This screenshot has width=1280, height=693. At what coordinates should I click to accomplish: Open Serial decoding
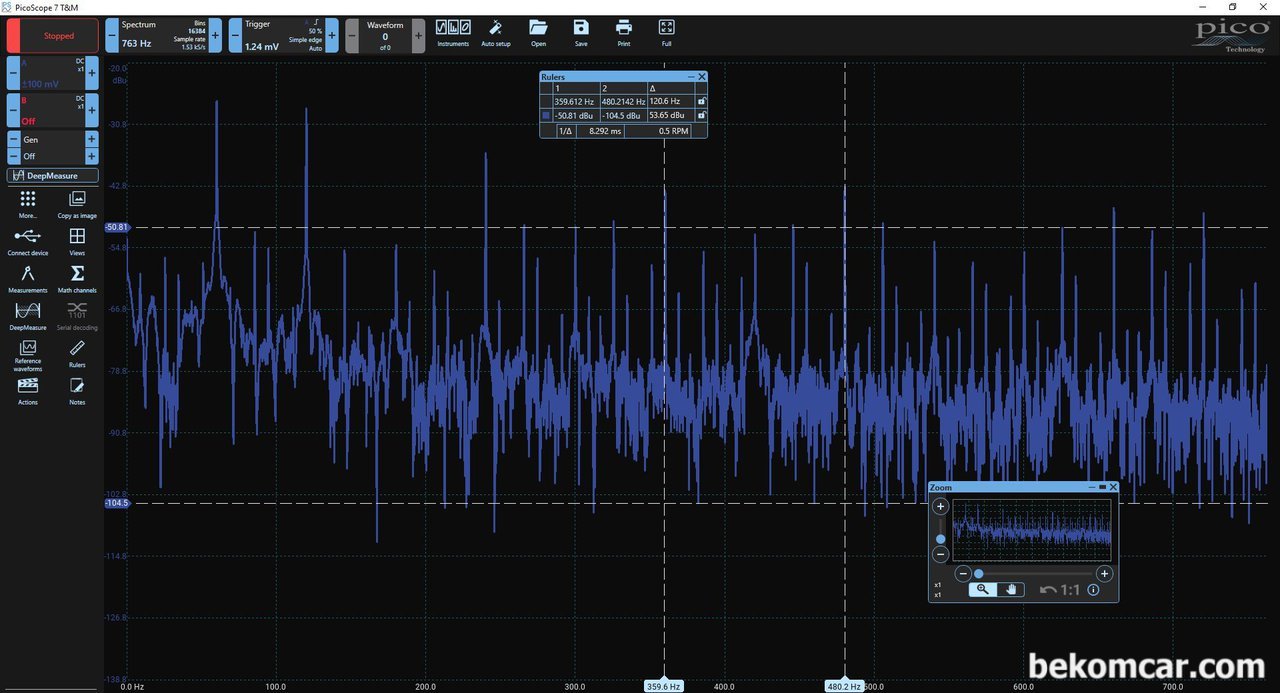click(77, 316)
